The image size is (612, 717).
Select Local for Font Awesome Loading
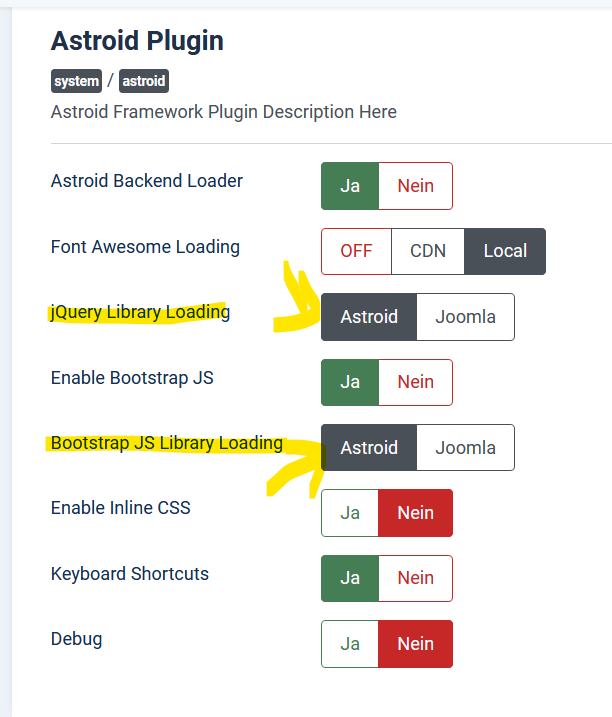click(x=505, y=251)
